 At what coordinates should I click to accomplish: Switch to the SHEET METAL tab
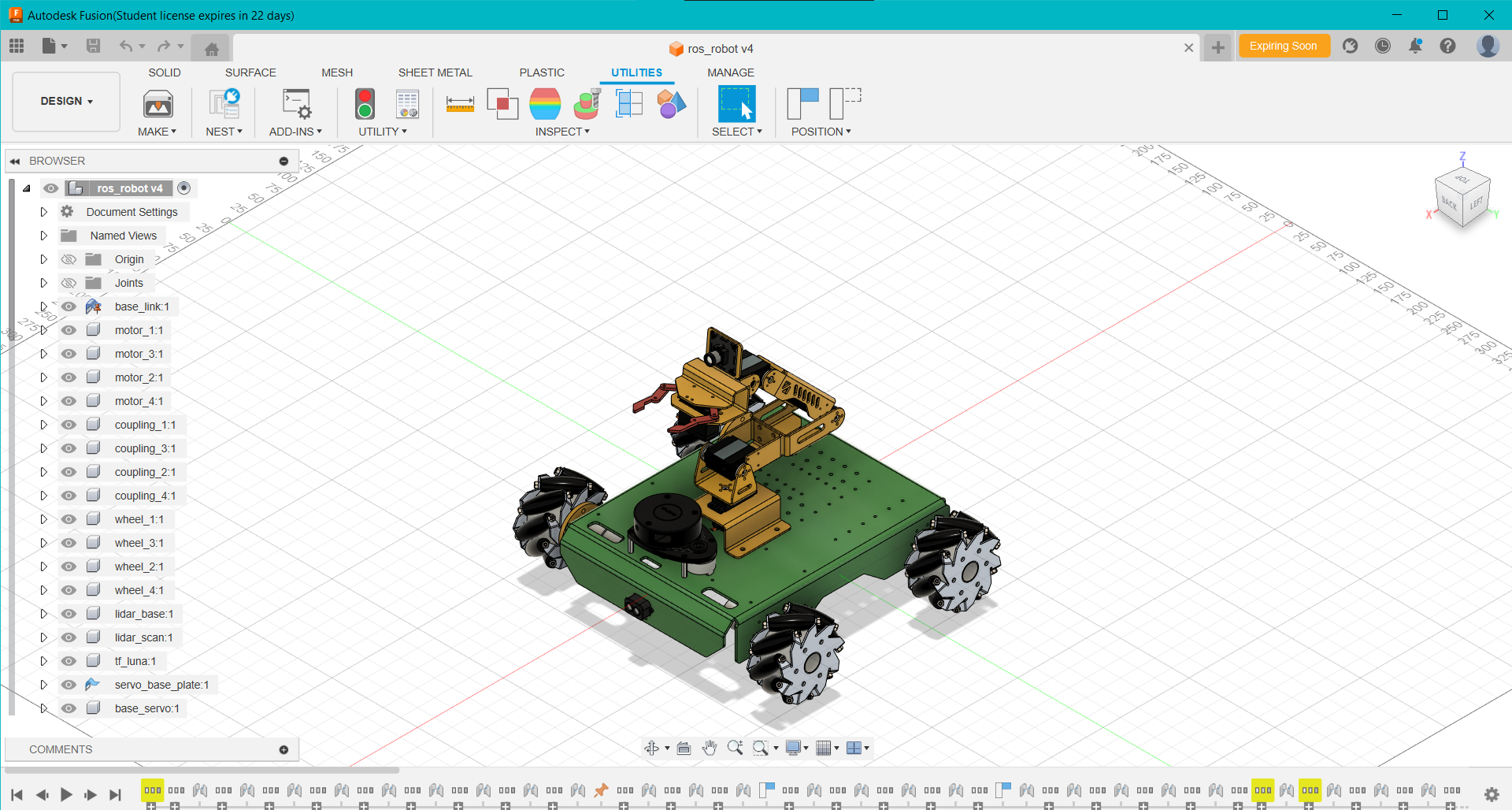tap(435, 72)
